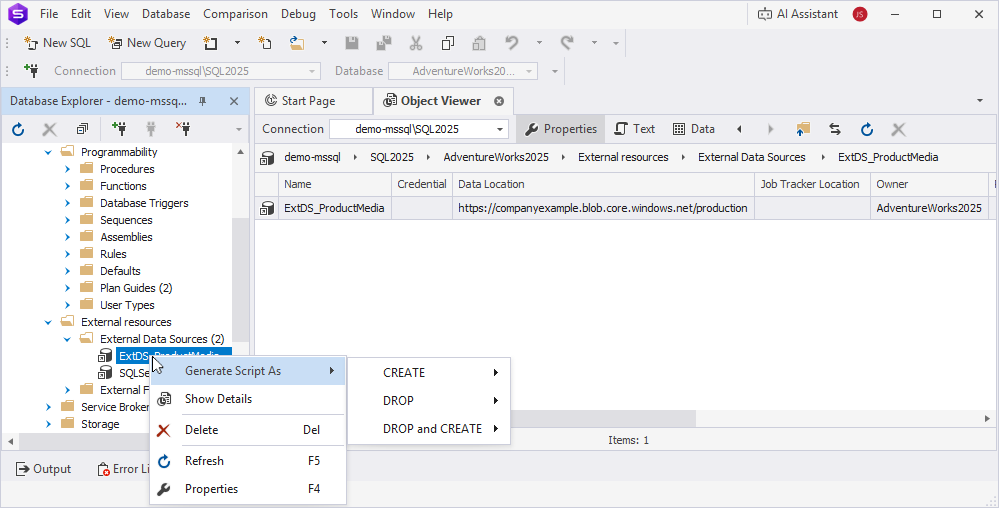Switch to Data view in Object Viewer
This screenshot has width=999, height=508.
coord(694,129)
